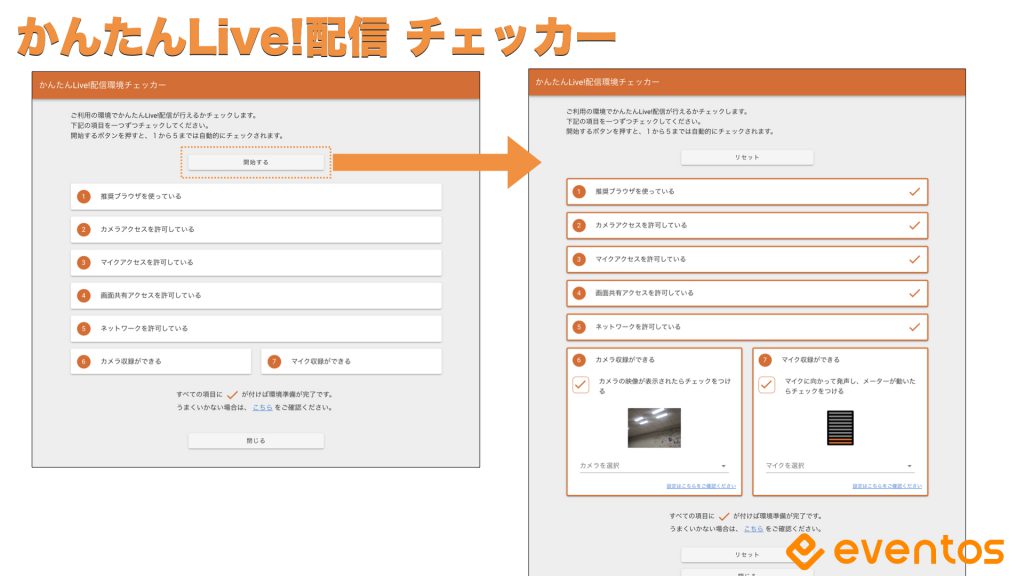Click badge 6 in right window camera card
Screen dimensions: 1024x576
(579, 360)
